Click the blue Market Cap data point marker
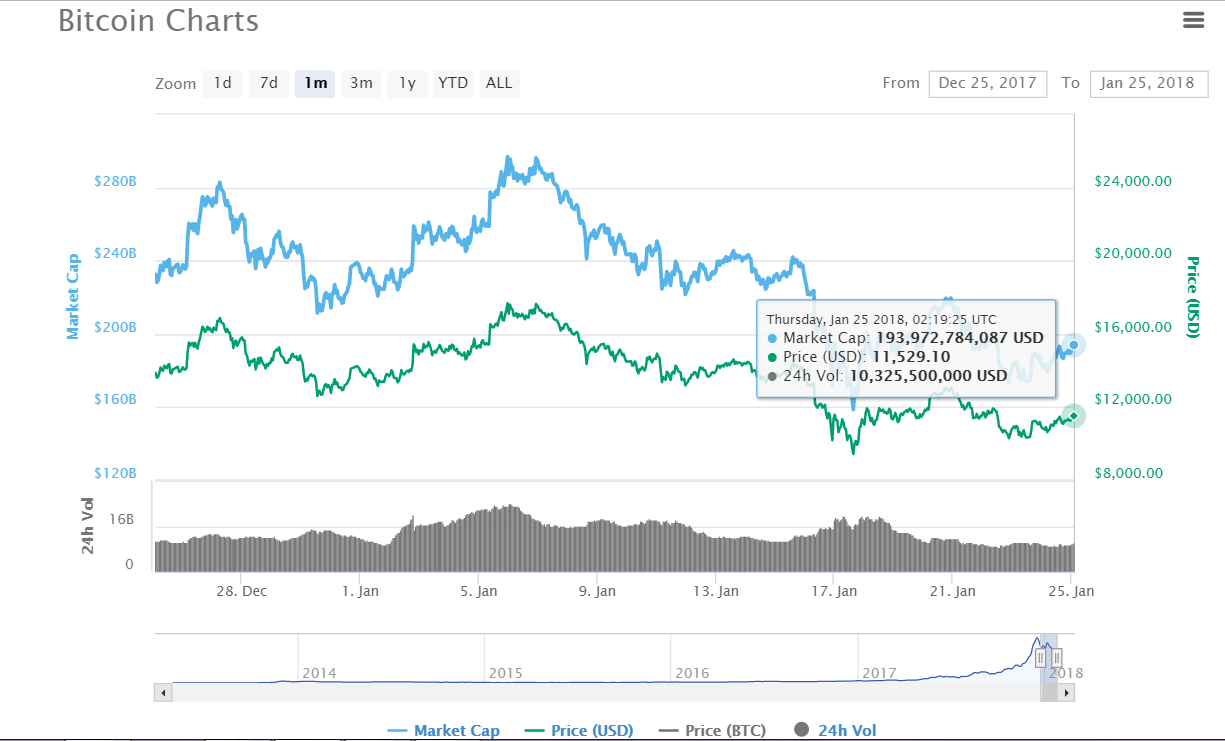The width and height of the screenshot is (1225, 741). tap(1074, 345)
